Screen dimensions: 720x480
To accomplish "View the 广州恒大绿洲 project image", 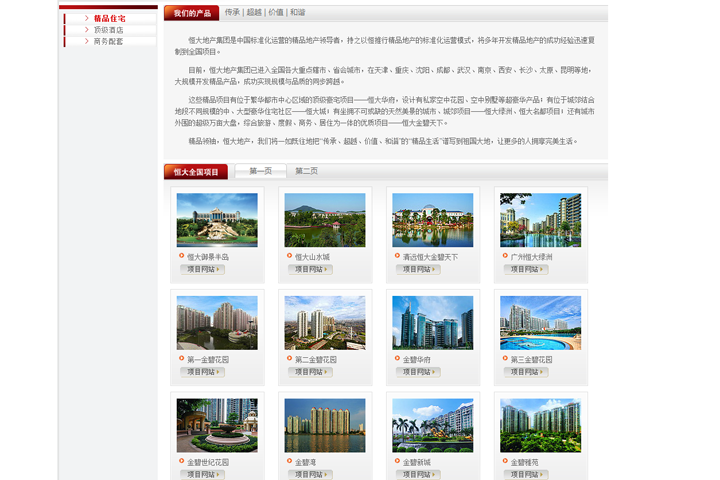I will point(541,220).
